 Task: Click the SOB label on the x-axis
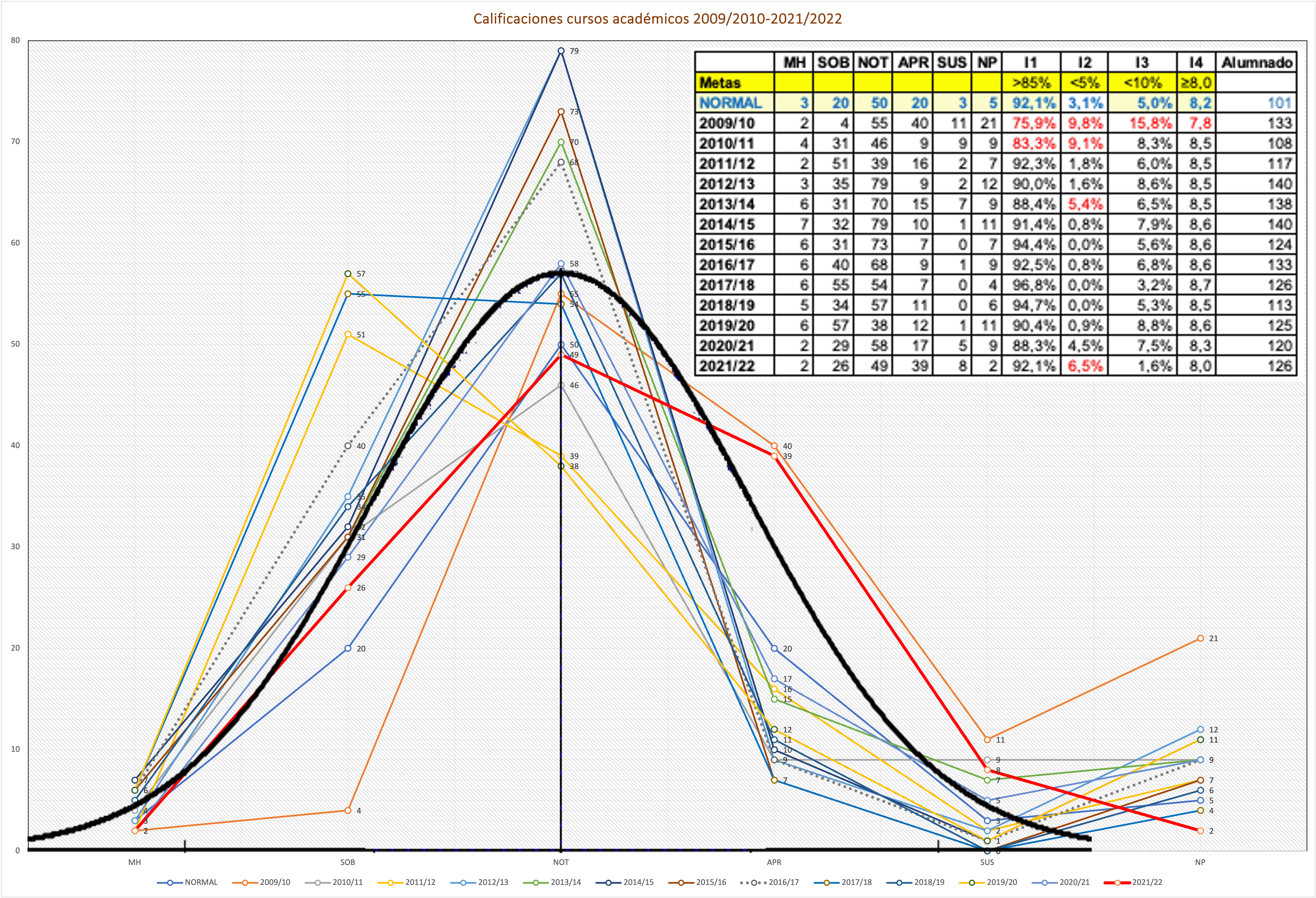coord(348,862)
